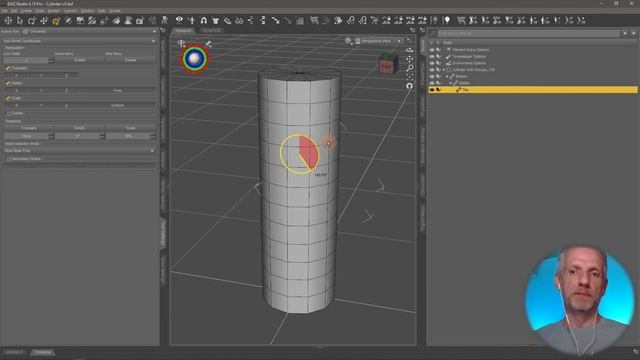This screenshot has width=640, height=360.
Task: Click the draw style sphere icon near Perspective View
Action: pos(348,41)
